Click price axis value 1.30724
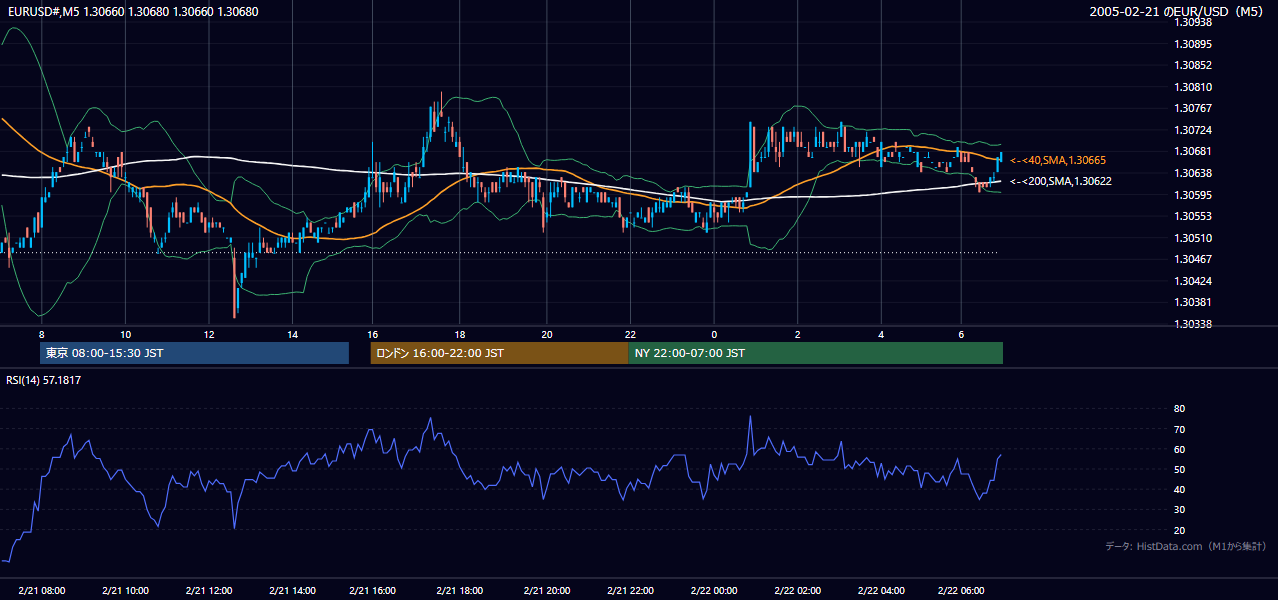Image resolution: width=1278 pixels, height=600 pixels. tap(1193, 130)
